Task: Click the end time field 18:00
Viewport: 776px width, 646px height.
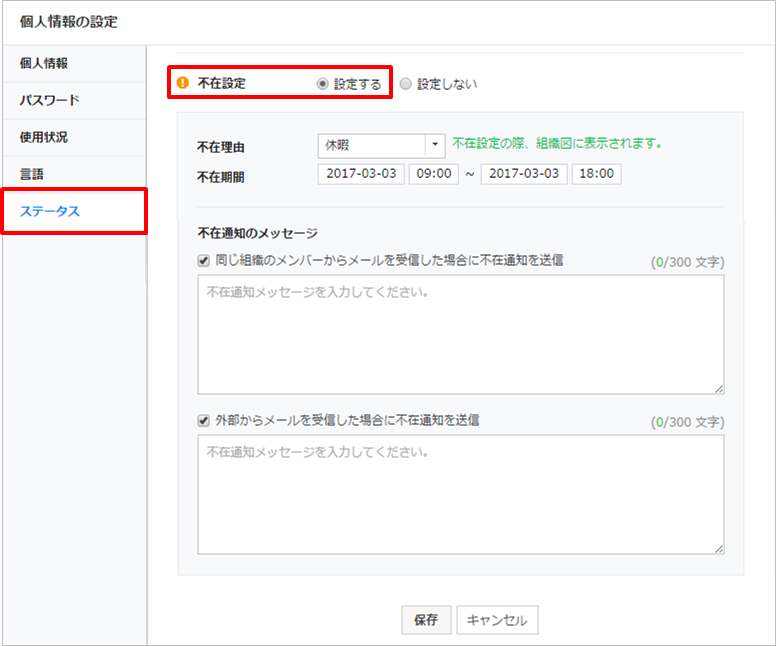Action: point(596,174)
